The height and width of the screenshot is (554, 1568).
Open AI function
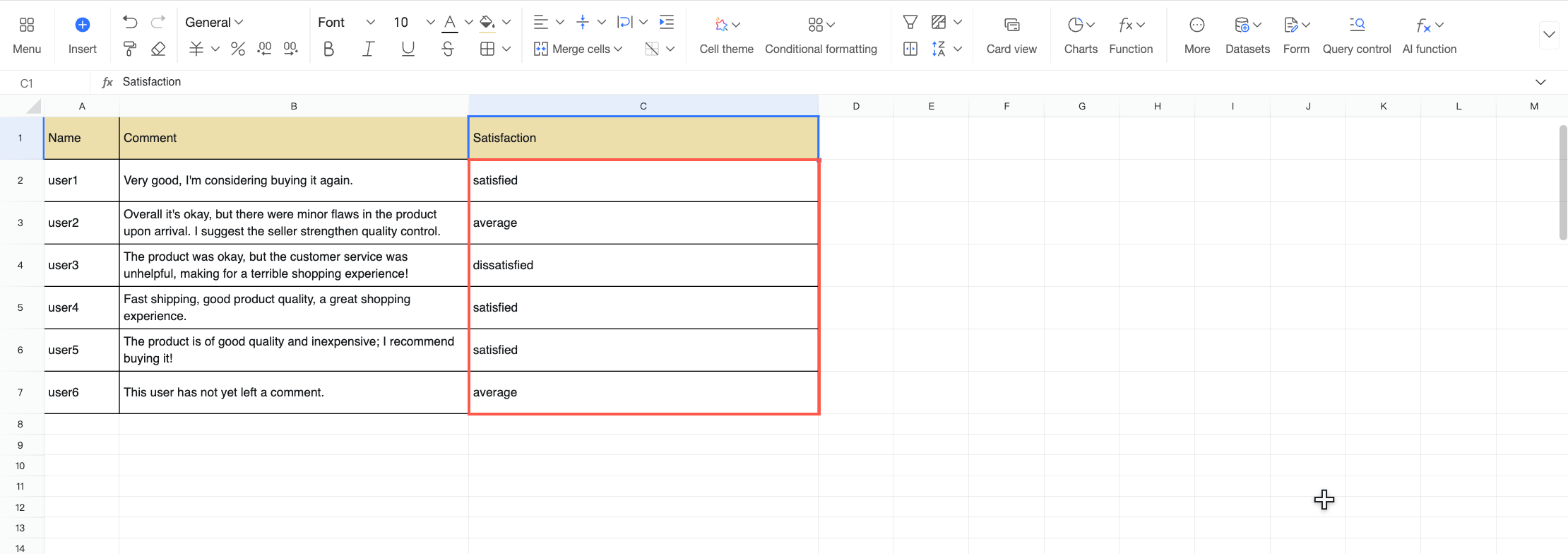pyautogui.click(x=1430, y=35)
